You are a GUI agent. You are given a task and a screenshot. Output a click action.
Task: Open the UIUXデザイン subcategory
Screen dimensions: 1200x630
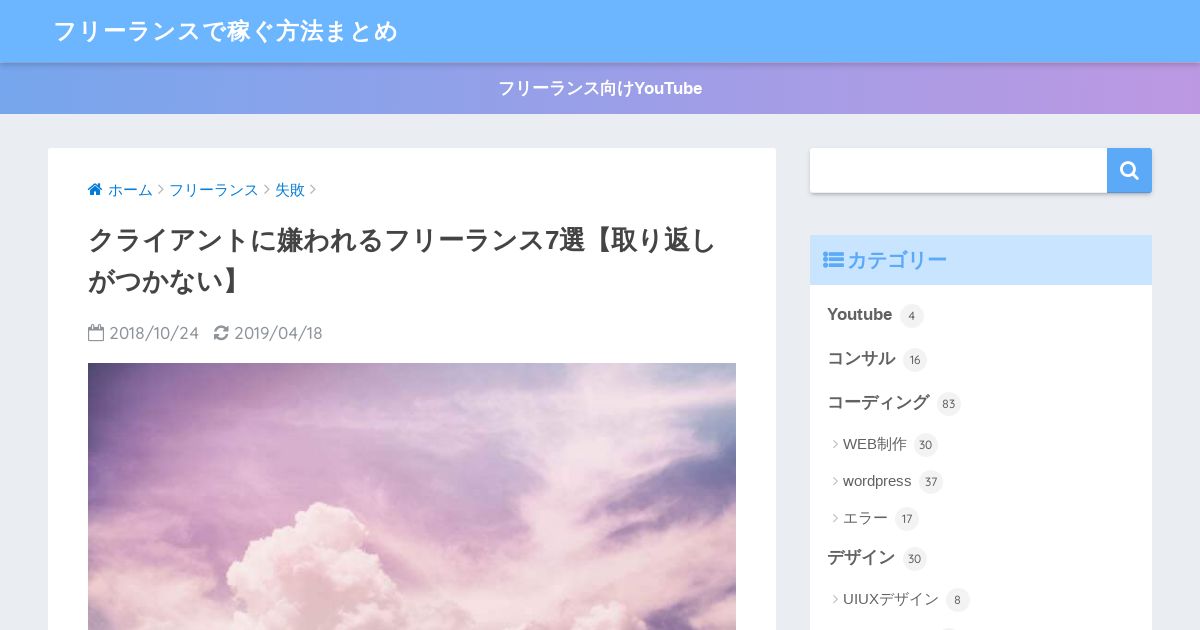click(891, 599)
